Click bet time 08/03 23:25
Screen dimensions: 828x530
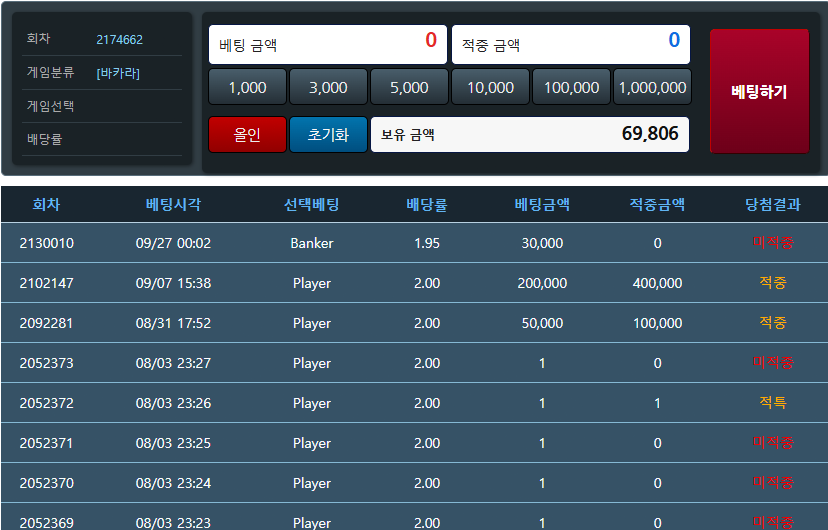click(x=173, y=443)
